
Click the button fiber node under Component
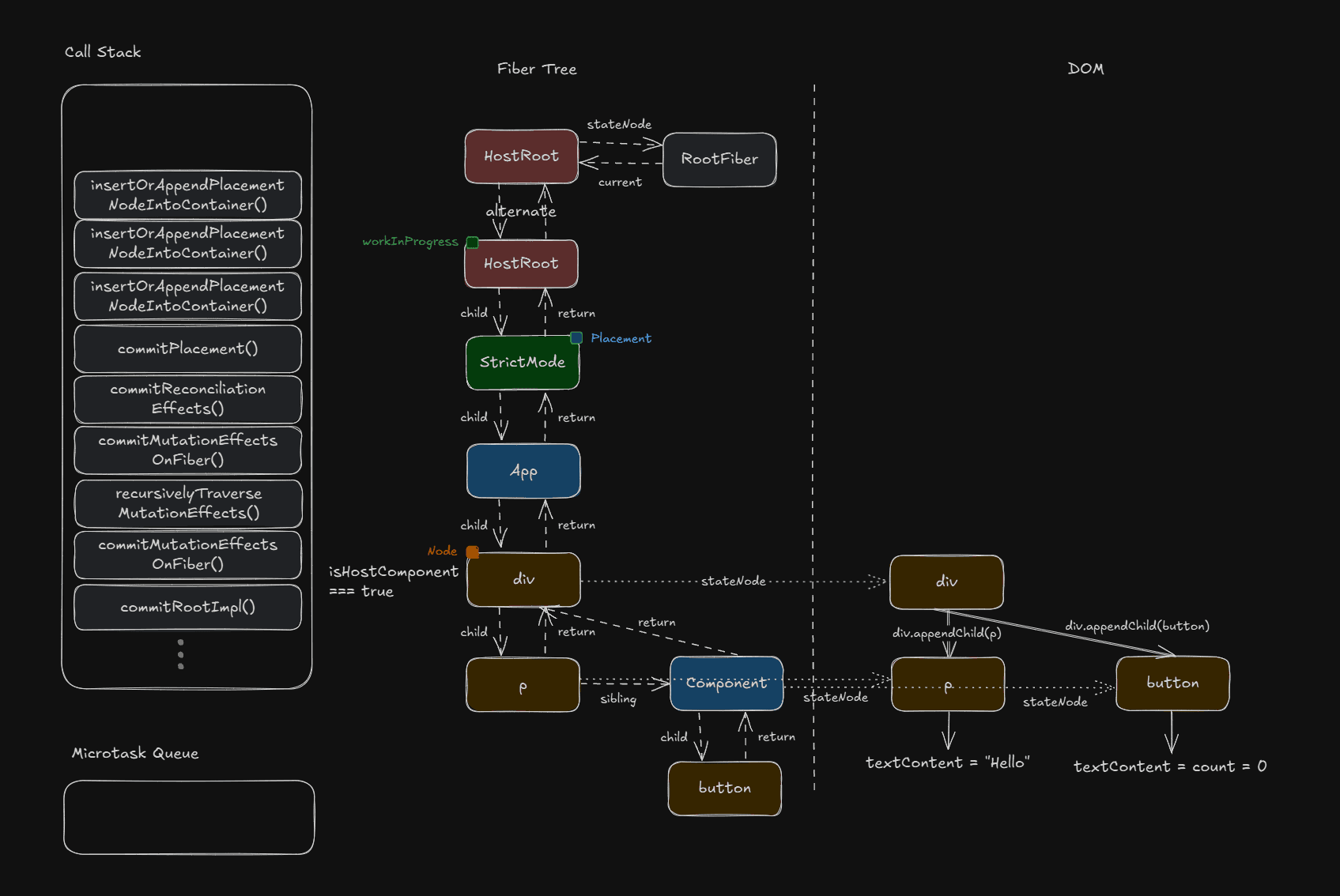(x=725, y=789)
